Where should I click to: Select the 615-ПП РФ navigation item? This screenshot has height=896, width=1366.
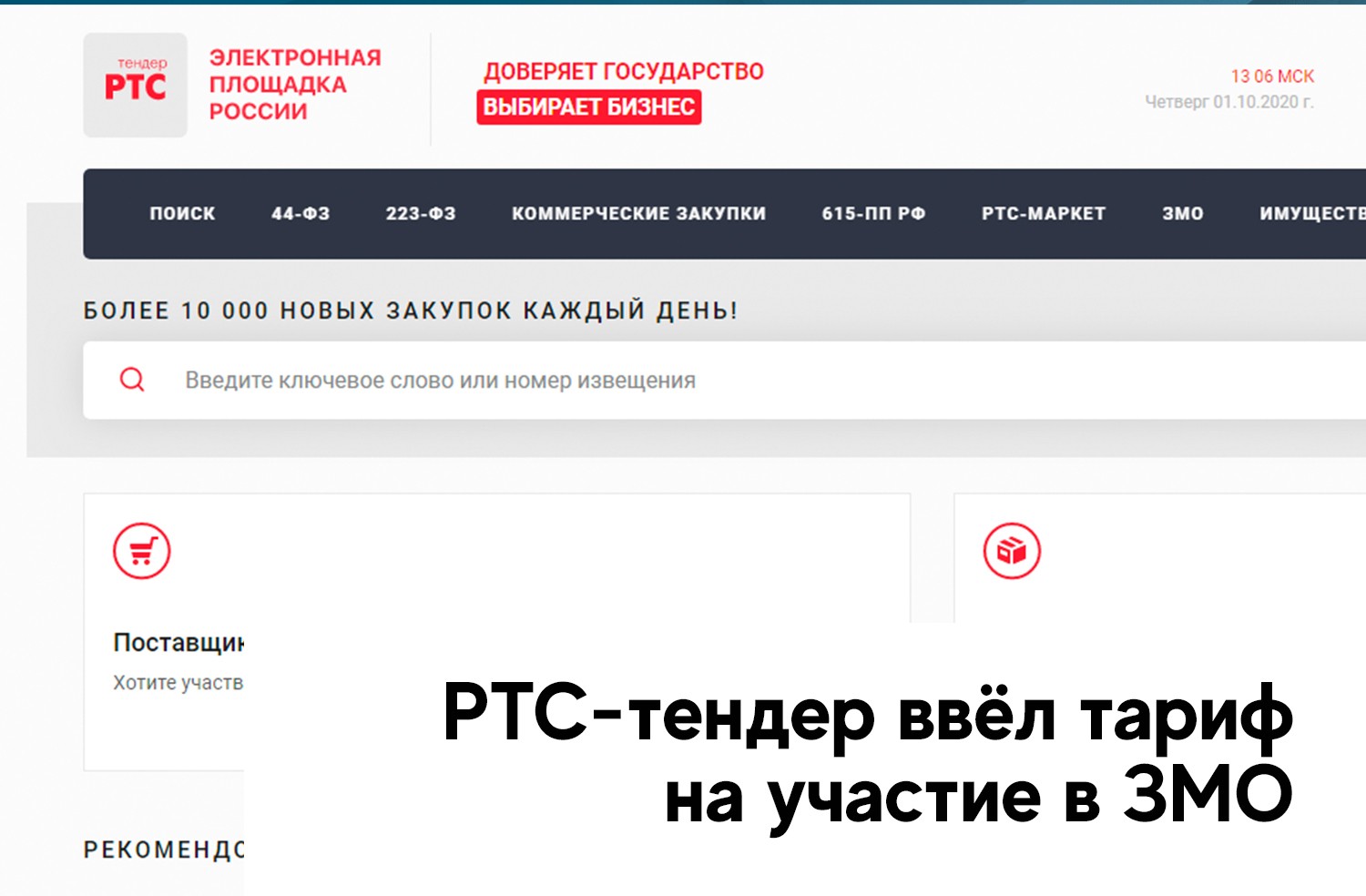click(x=874, y=214)
